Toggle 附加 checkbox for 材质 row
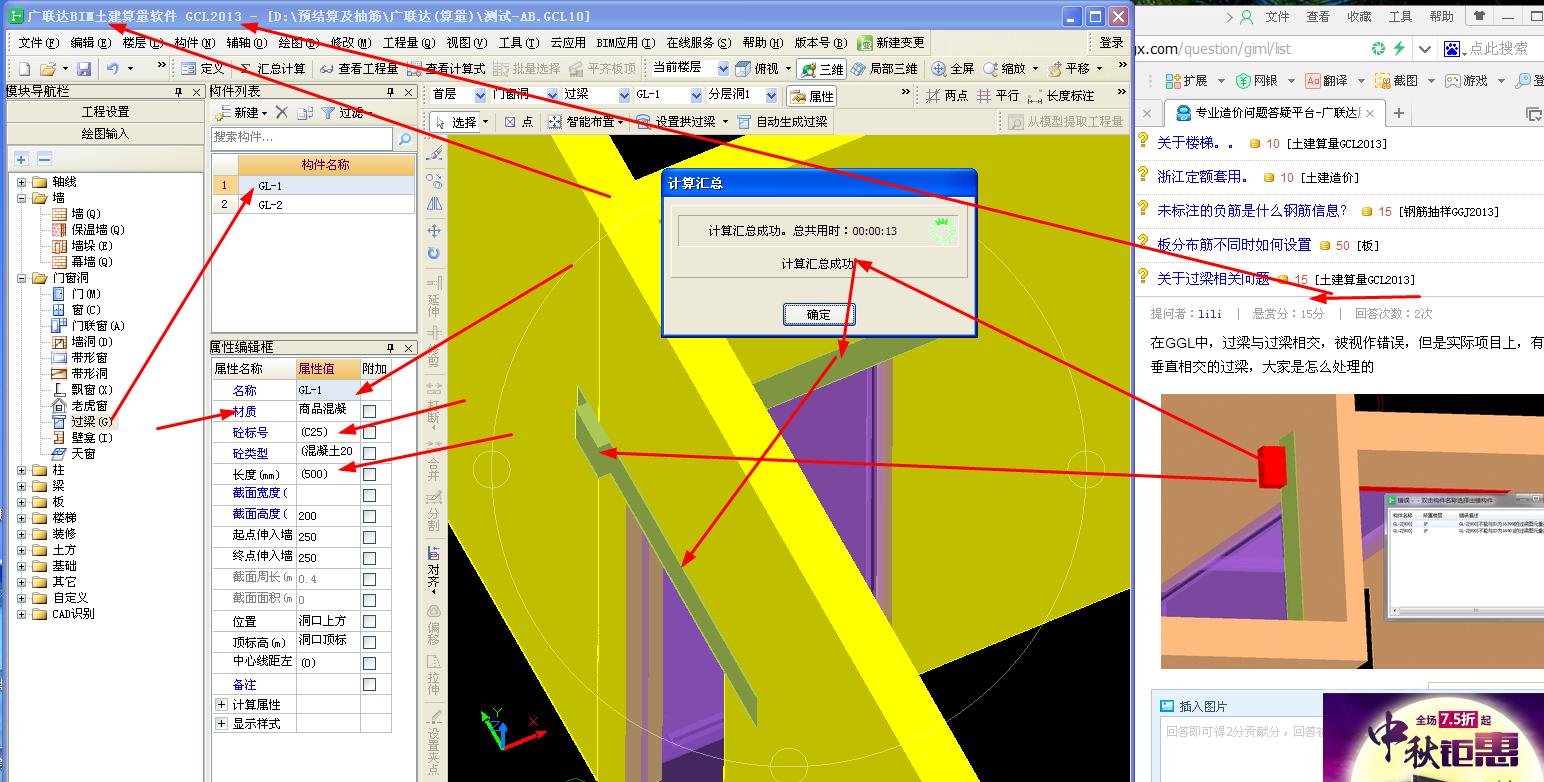1544x782 pixels. click(x=370, y=411)
